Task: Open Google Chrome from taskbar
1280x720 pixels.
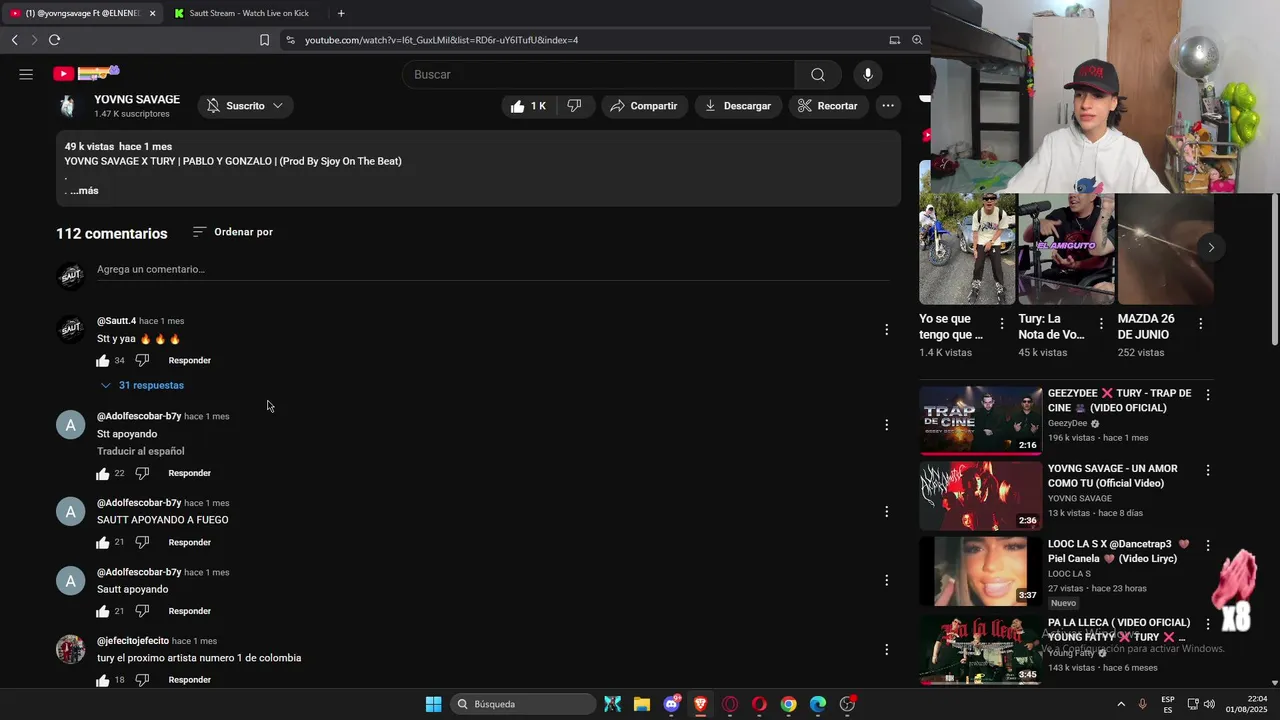Action: [789, 704]
